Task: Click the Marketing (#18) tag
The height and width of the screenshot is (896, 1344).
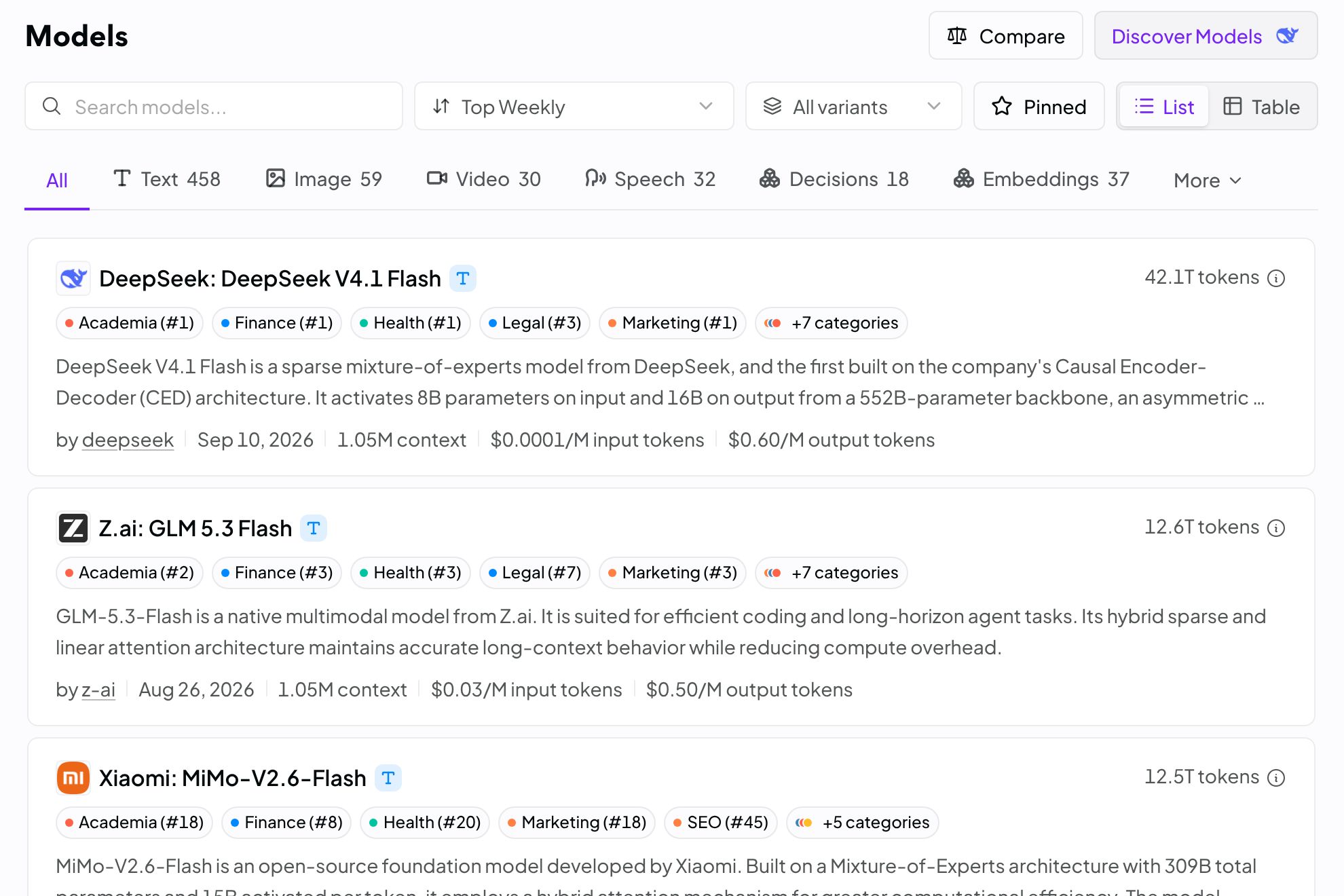Action: pyautogui.click(x=577, y=823)
